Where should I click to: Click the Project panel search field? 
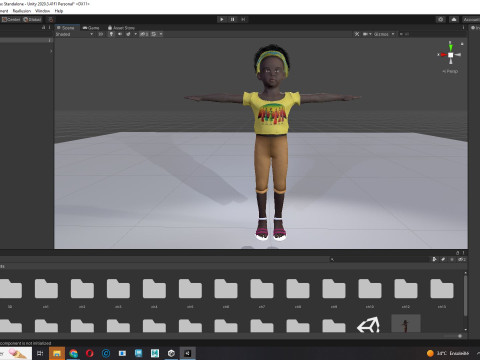coord(378,259)
